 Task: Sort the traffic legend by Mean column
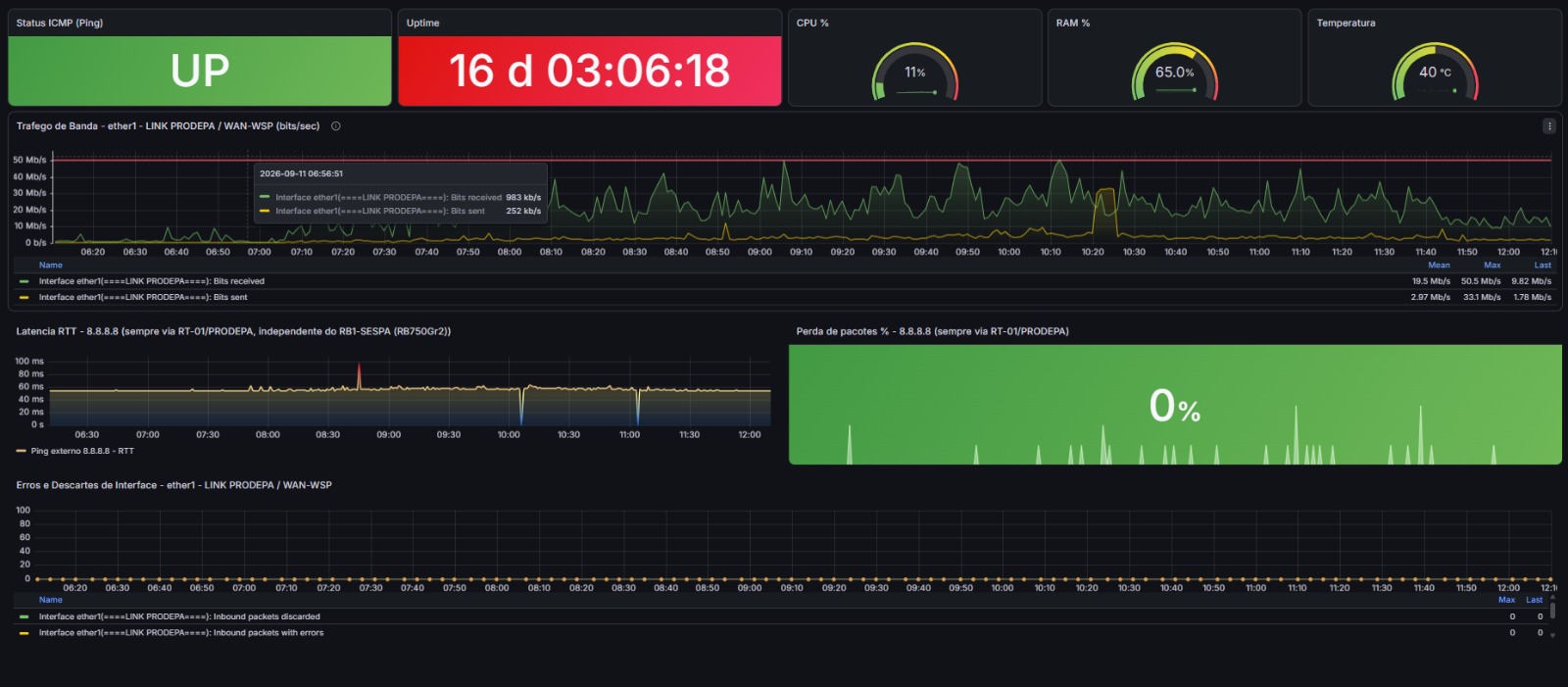tap(1439, 265)
